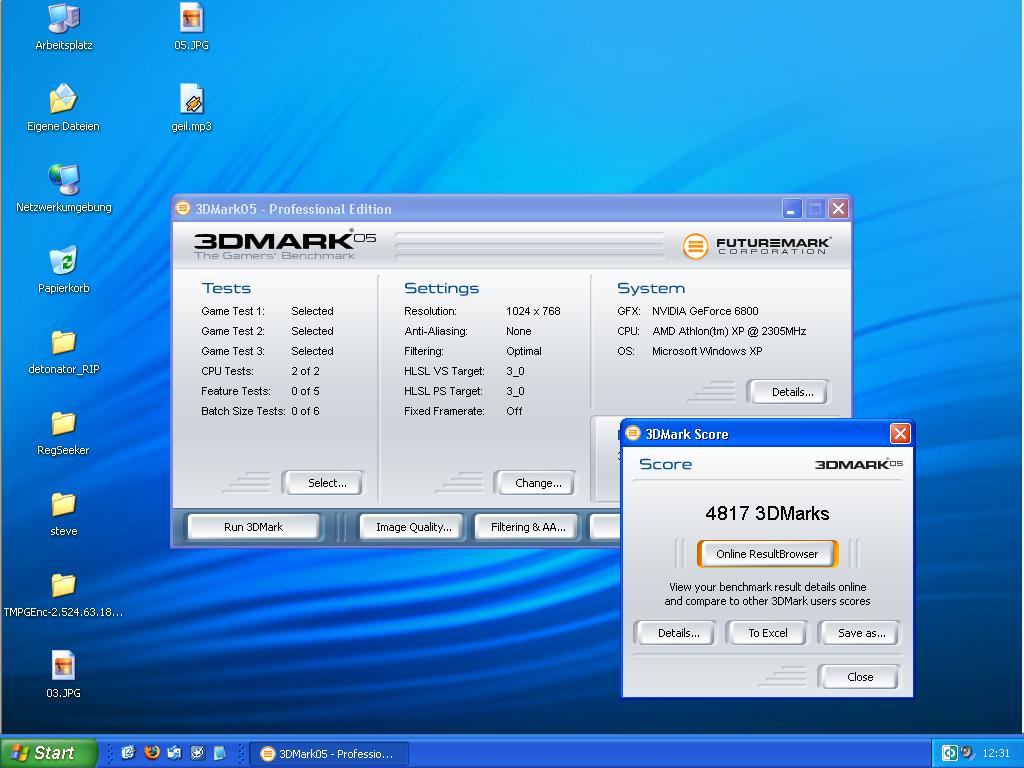Click the 3DMark05 title bar orange icon
Image resolution: width=1024 pixels, height=768 pixels.
click(x=183, y=208)
